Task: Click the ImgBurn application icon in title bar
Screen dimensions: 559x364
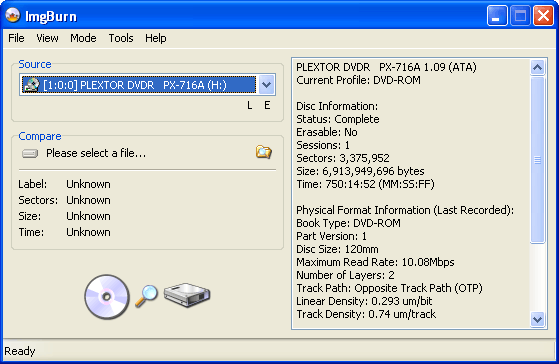Action: click(x=13, y=16)
